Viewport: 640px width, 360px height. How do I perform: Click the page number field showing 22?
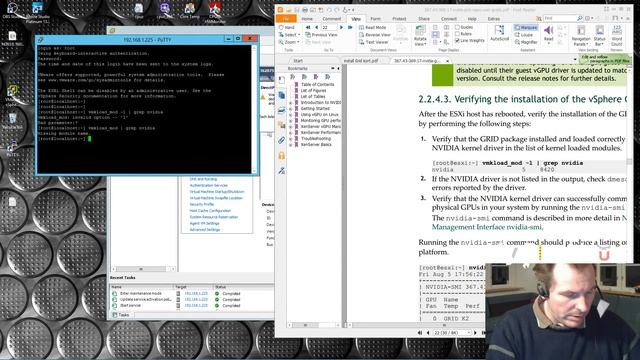[329, 27]
